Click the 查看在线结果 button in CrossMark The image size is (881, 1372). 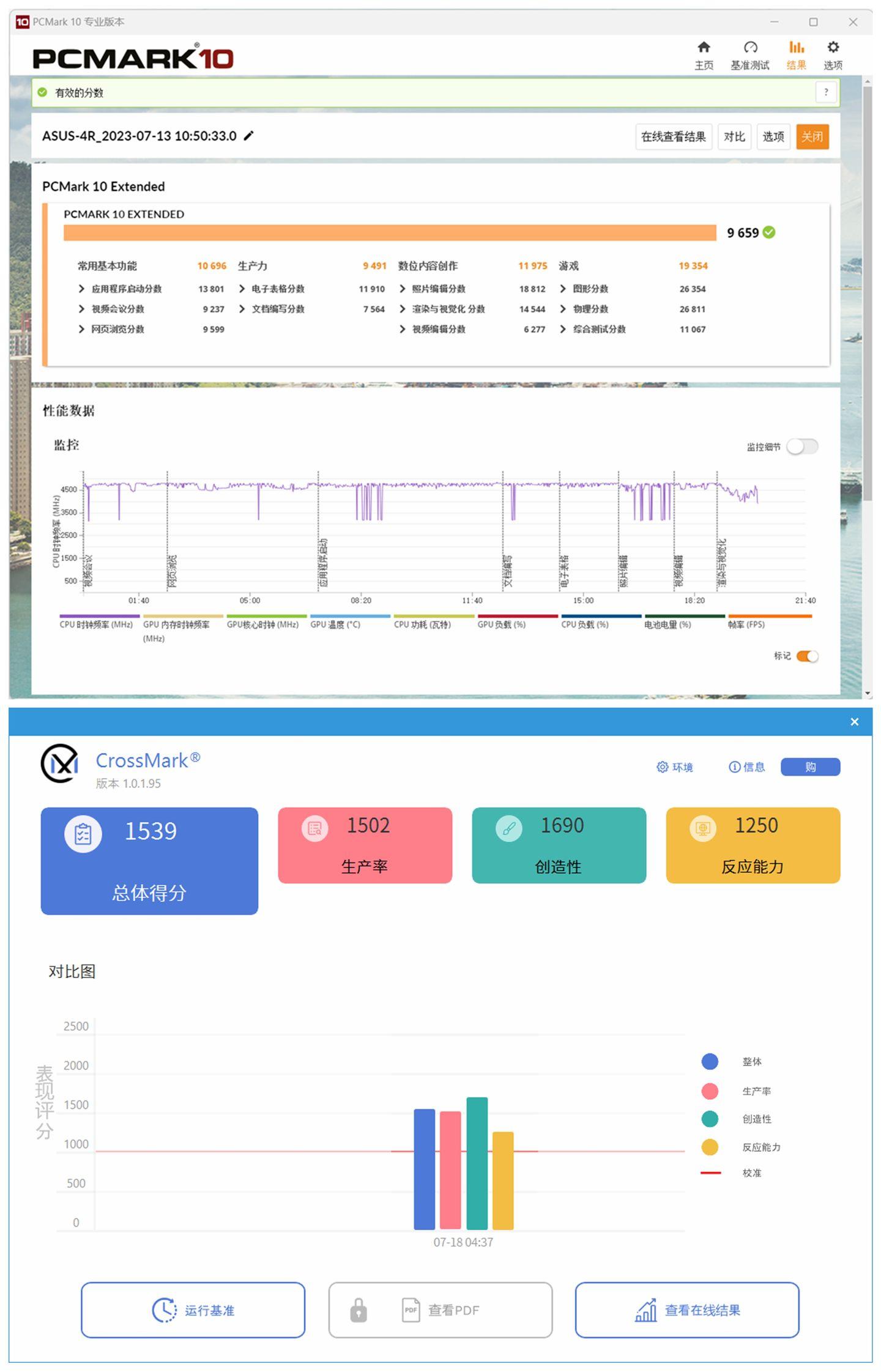tap(687, 1310)
